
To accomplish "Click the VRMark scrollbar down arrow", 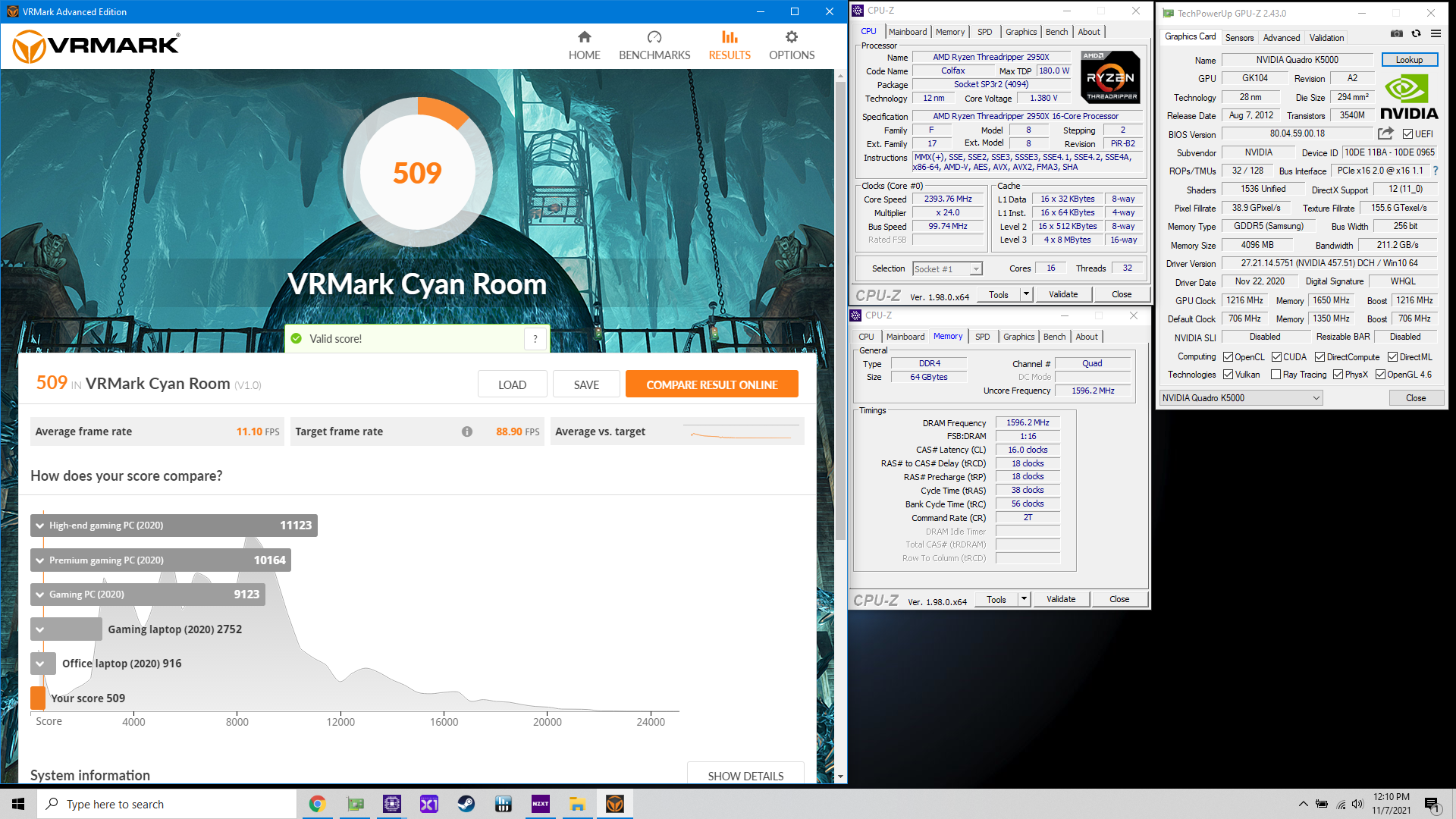I will (x=839, y=777).
